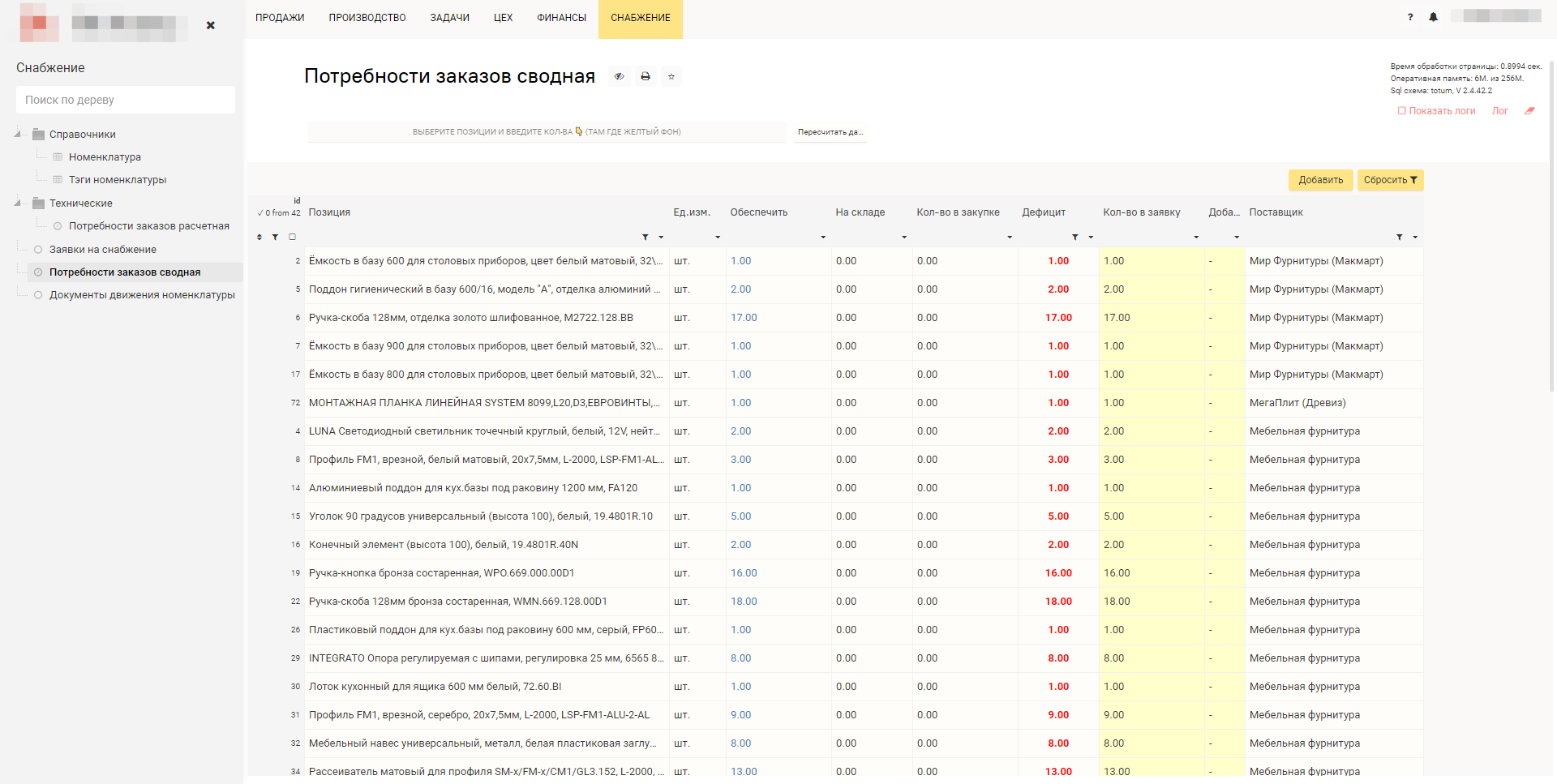
Task: Open the ЦЕХ menu item
Action: point(503,18)
